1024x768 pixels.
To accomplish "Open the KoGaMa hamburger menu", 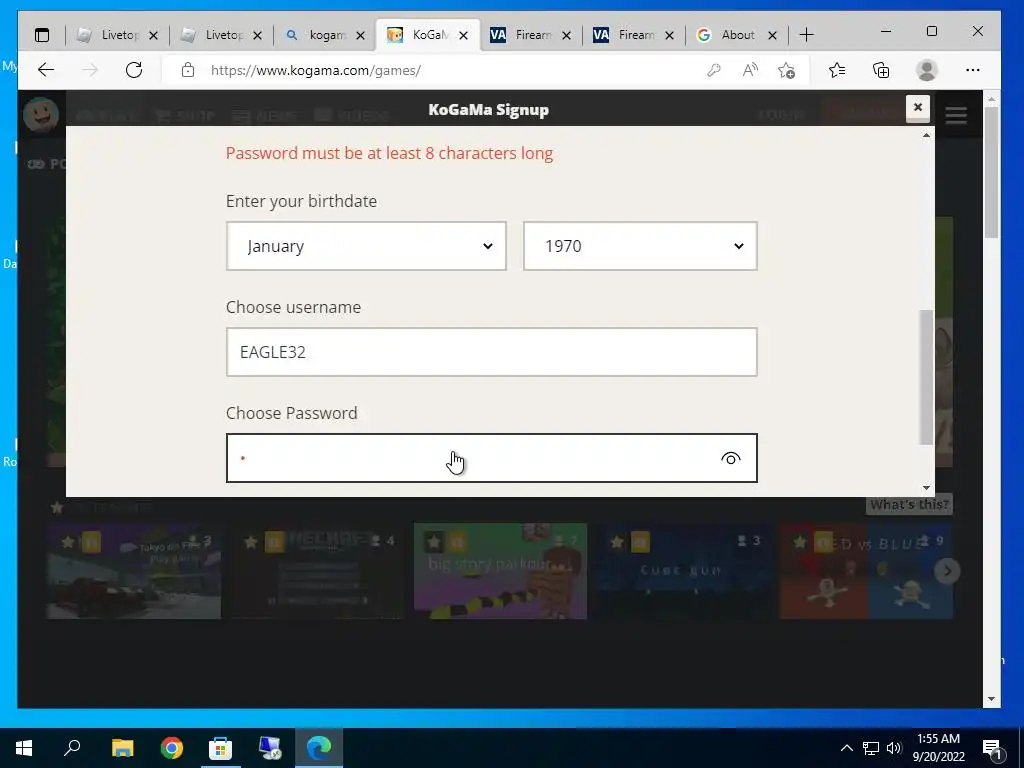I will (956, 116).
